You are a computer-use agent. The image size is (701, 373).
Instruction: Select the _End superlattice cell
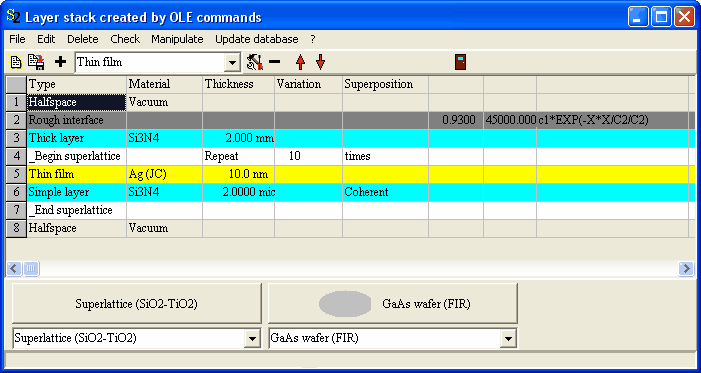coord(77,210)
